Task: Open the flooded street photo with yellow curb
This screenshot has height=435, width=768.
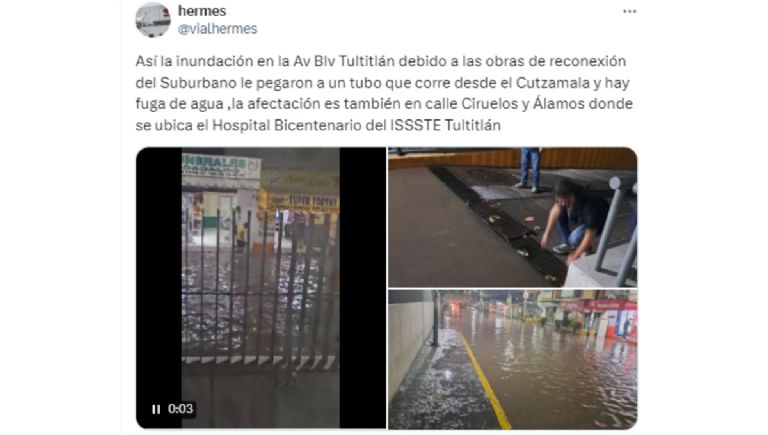Action: coord(513,360)
